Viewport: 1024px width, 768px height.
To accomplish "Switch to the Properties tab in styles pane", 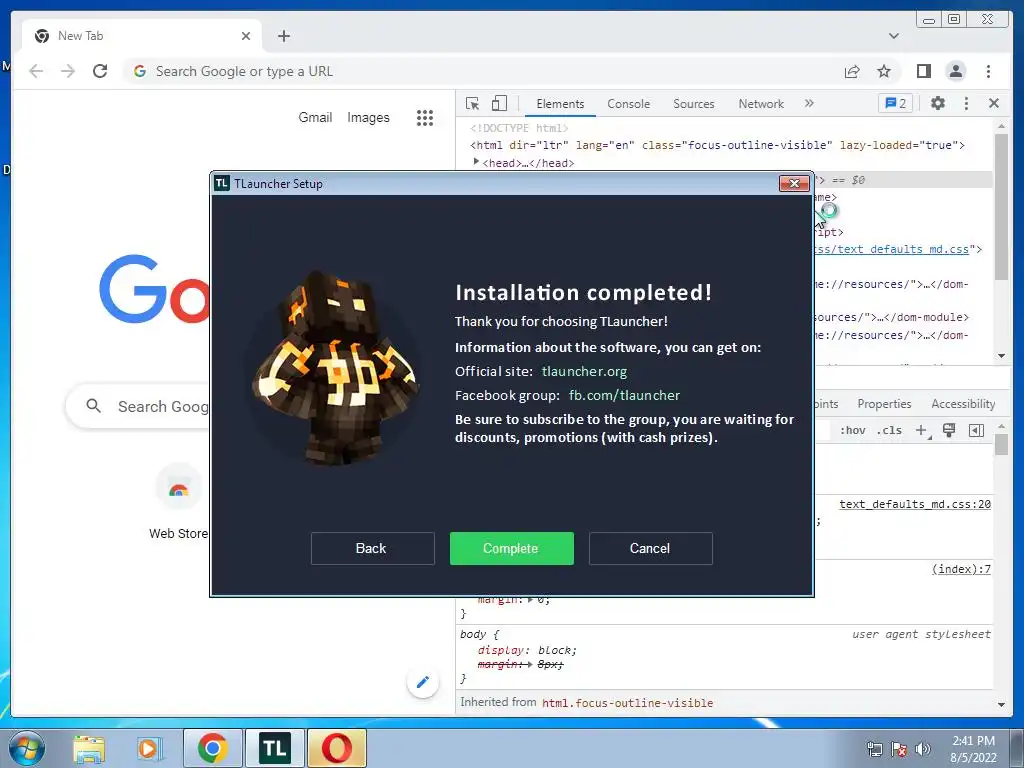I will tap(884, 404).
